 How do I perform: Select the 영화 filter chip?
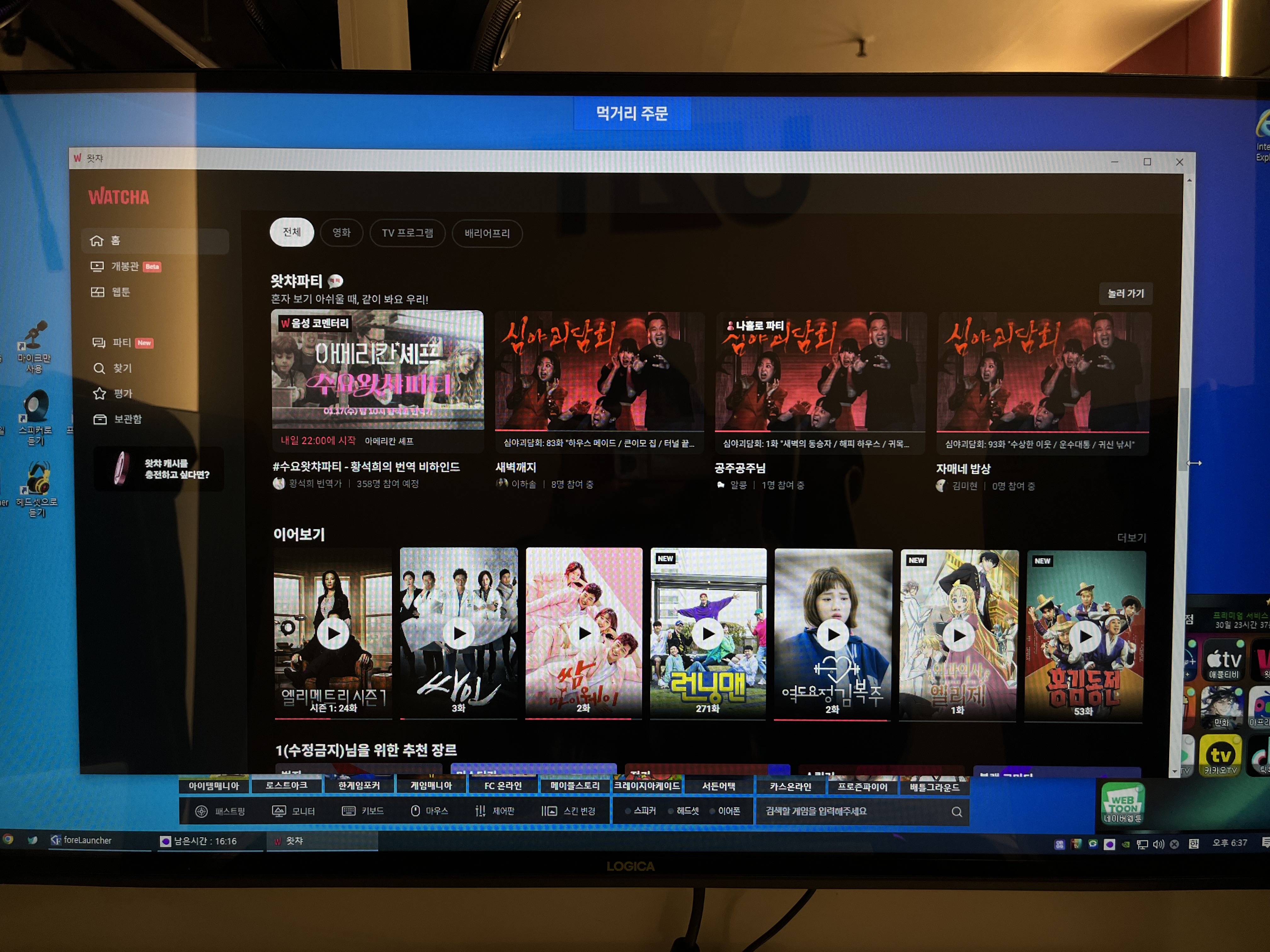tap(341, 232)
